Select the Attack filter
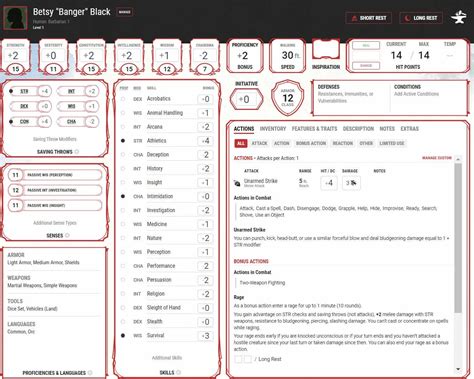Image resolution: width=474 pixels, height=379 pixels. 259,143
